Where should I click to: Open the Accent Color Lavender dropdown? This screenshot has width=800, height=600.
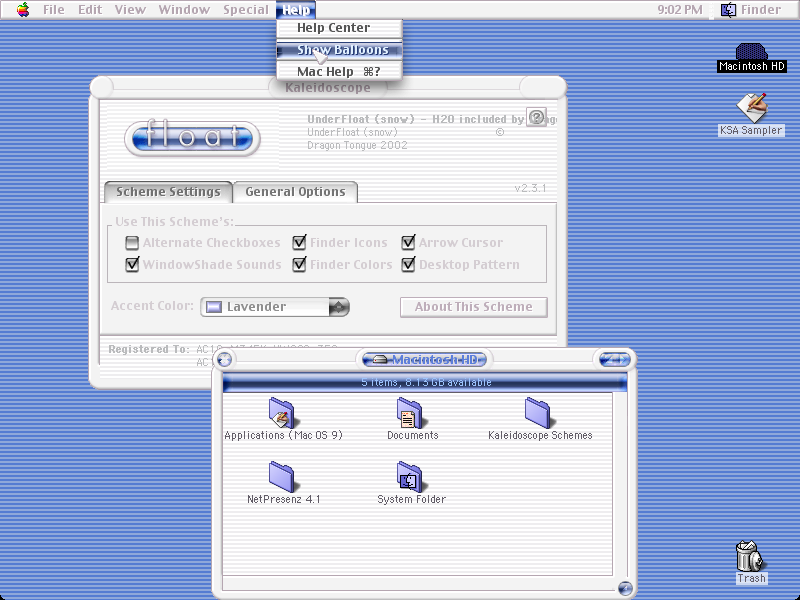pos(275,307)
